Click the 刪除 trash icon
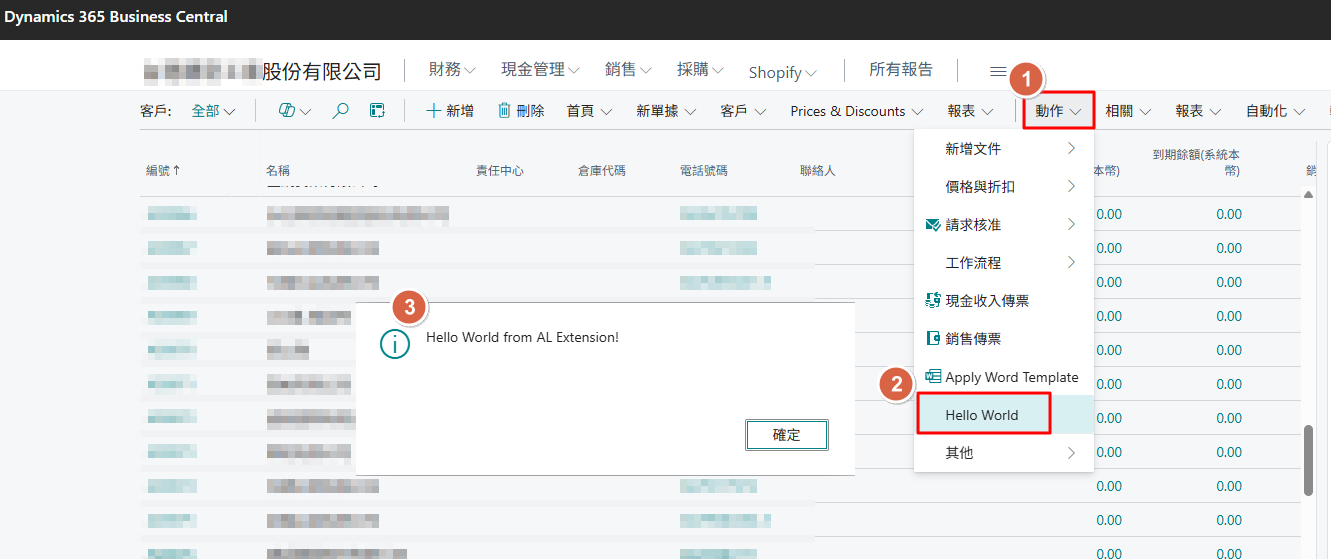Image resolution: width=1331 pixels, height=559 pixels. 521,111
